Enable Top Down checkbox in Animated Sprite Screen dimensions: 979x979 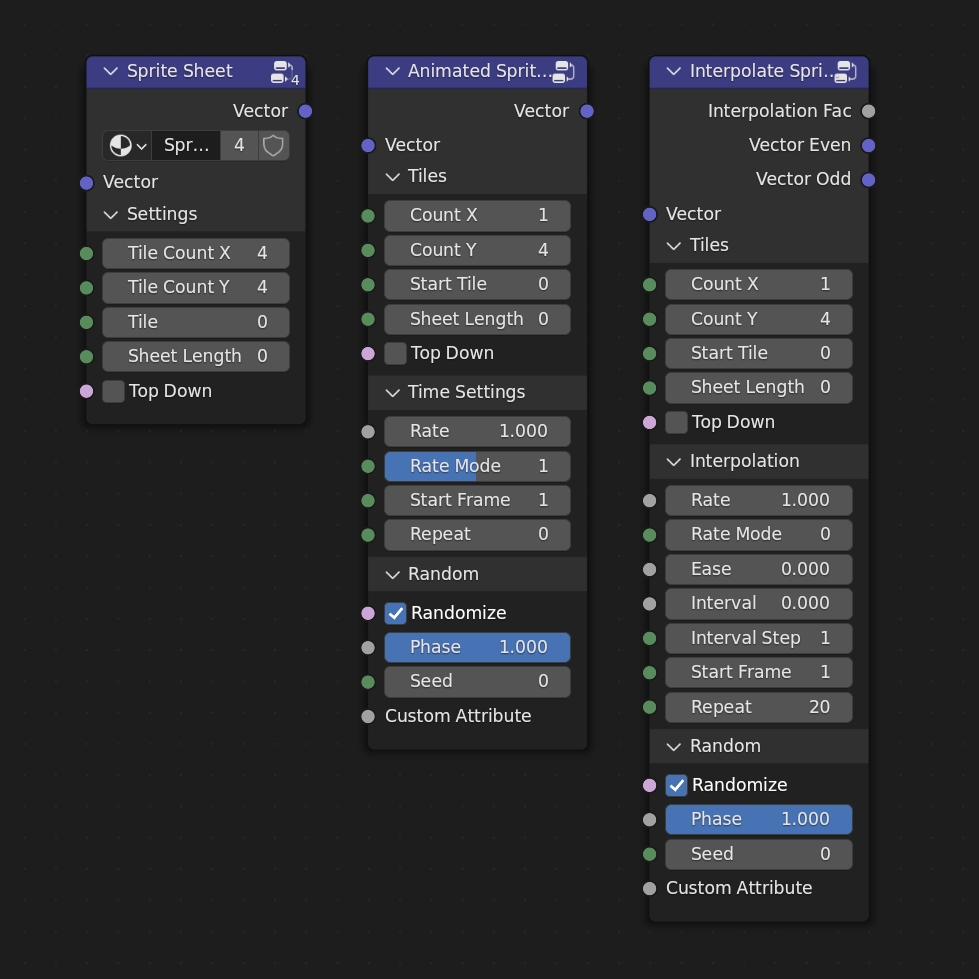pos(395,353)
